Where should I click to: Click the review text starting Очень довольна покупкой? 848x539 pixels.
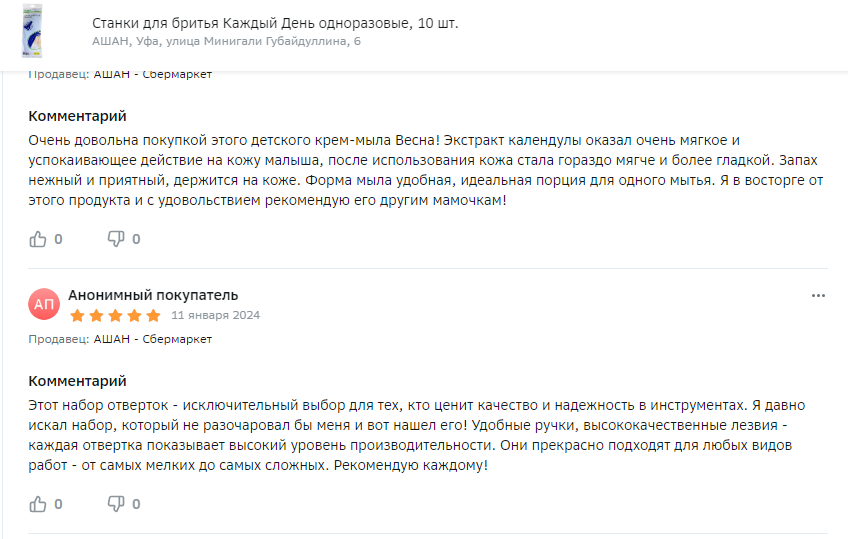point(426,170)
